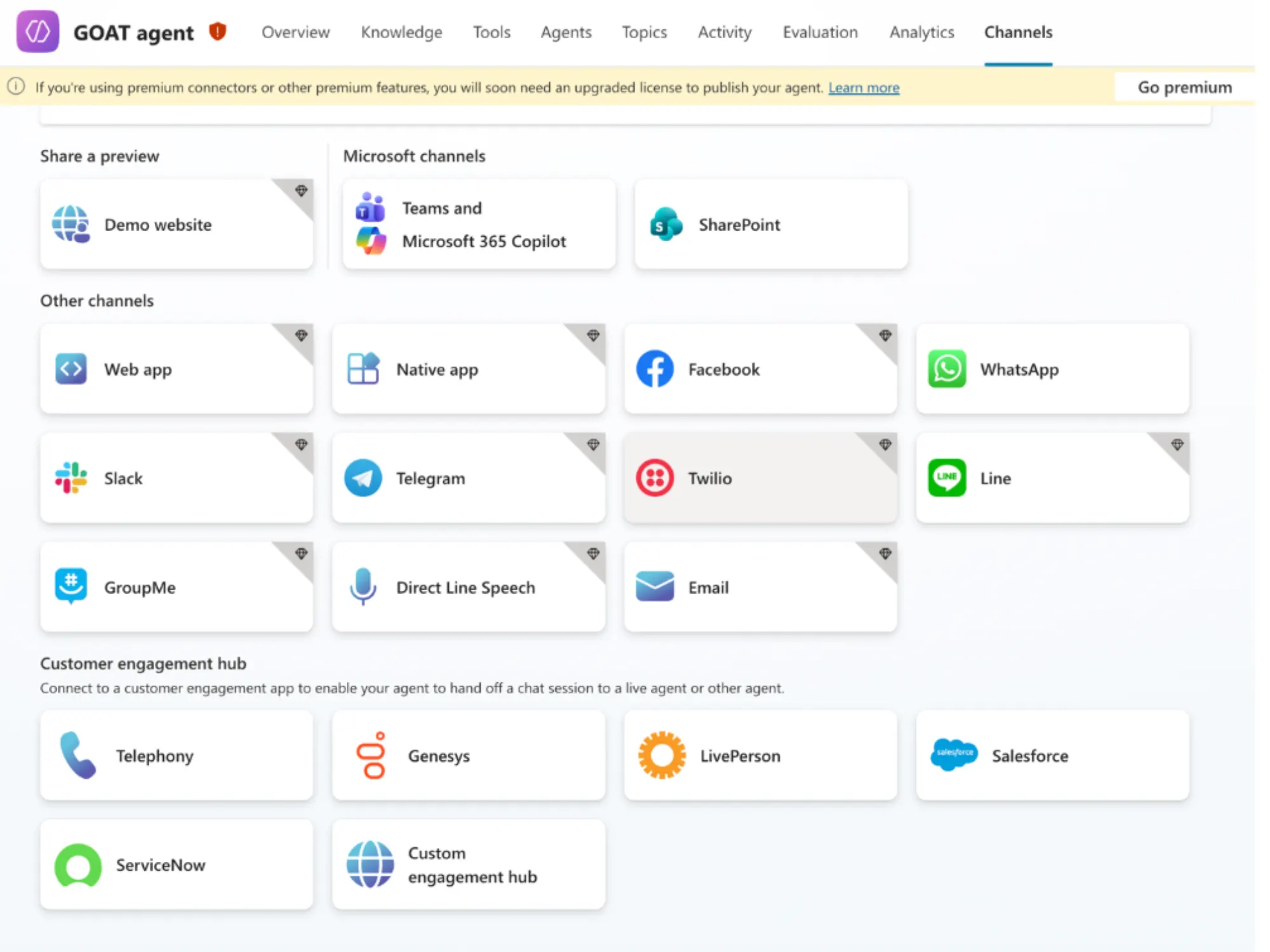Click the premium diamond badge on GroupMe
Image resolution: width=1270 pixels, height=952 pixels.
(301, 553)
